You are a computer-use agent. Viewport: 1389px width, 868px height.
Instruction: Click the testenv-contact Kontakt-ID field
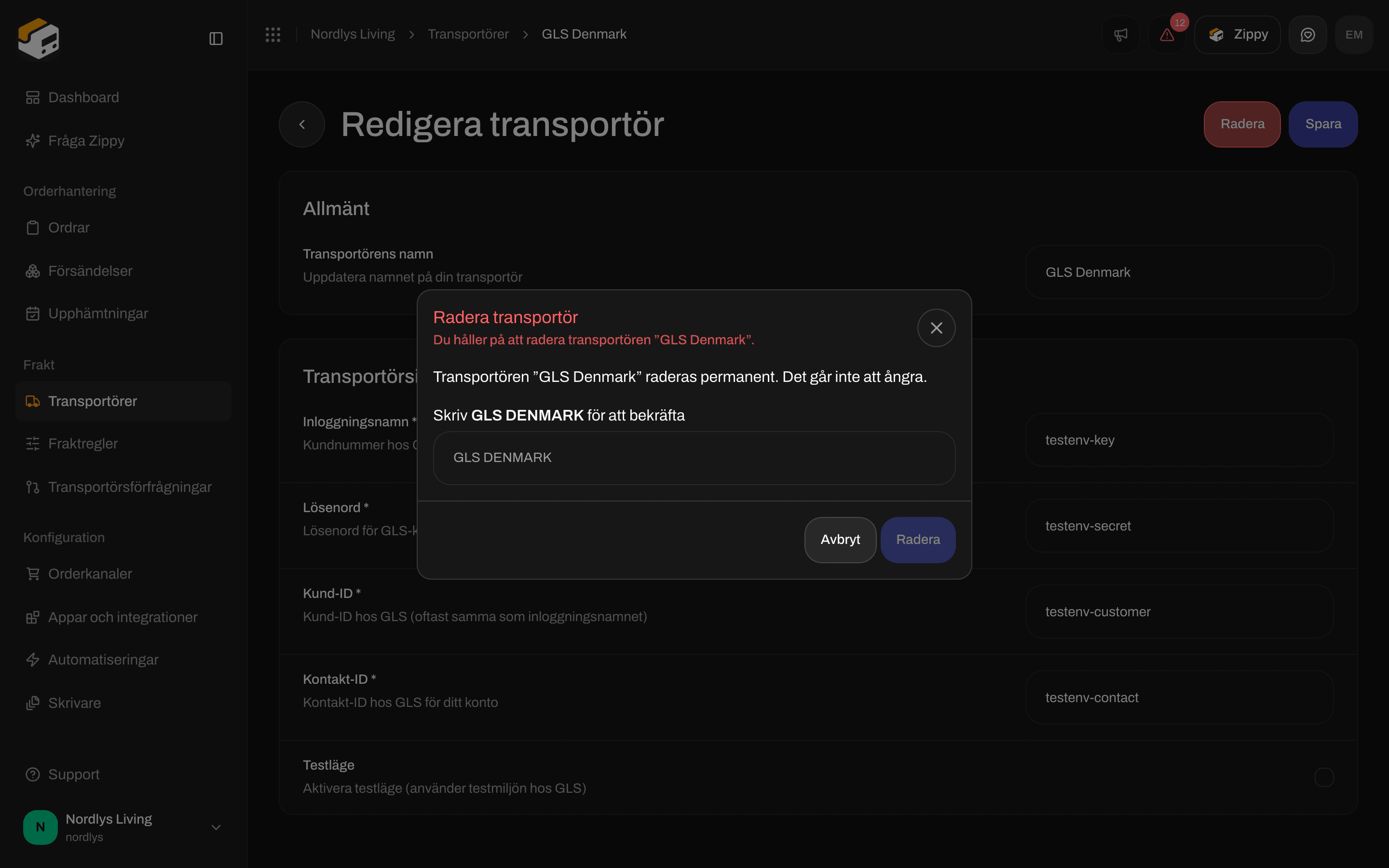1179,697
